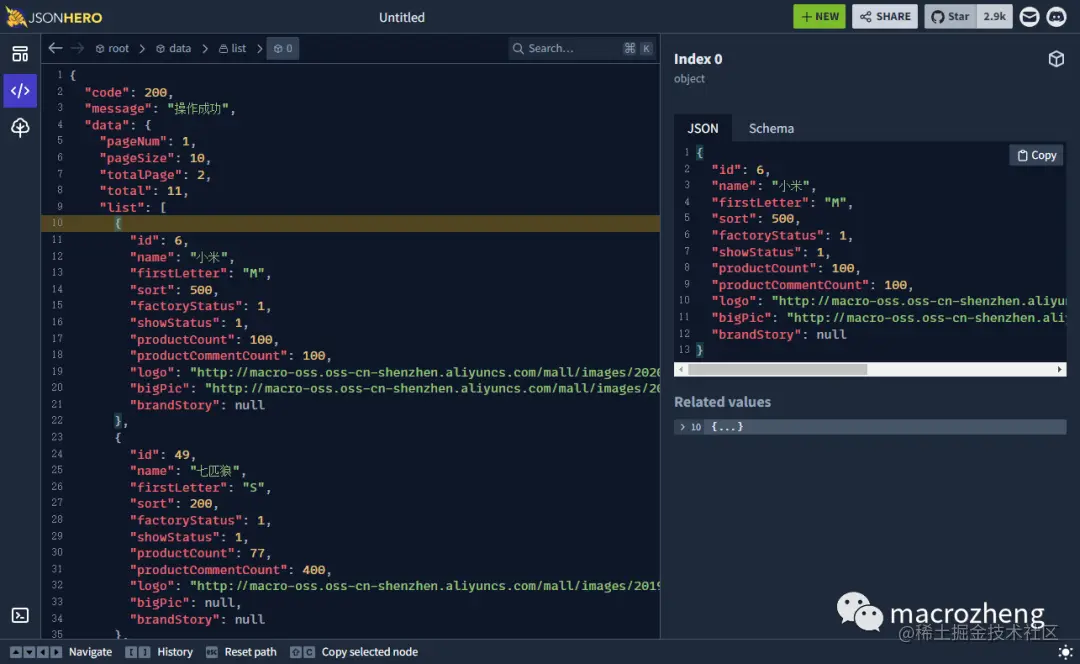Open GitHub Star button
The width and height of the screenshot is (1080, 664).
coord(951,17)
